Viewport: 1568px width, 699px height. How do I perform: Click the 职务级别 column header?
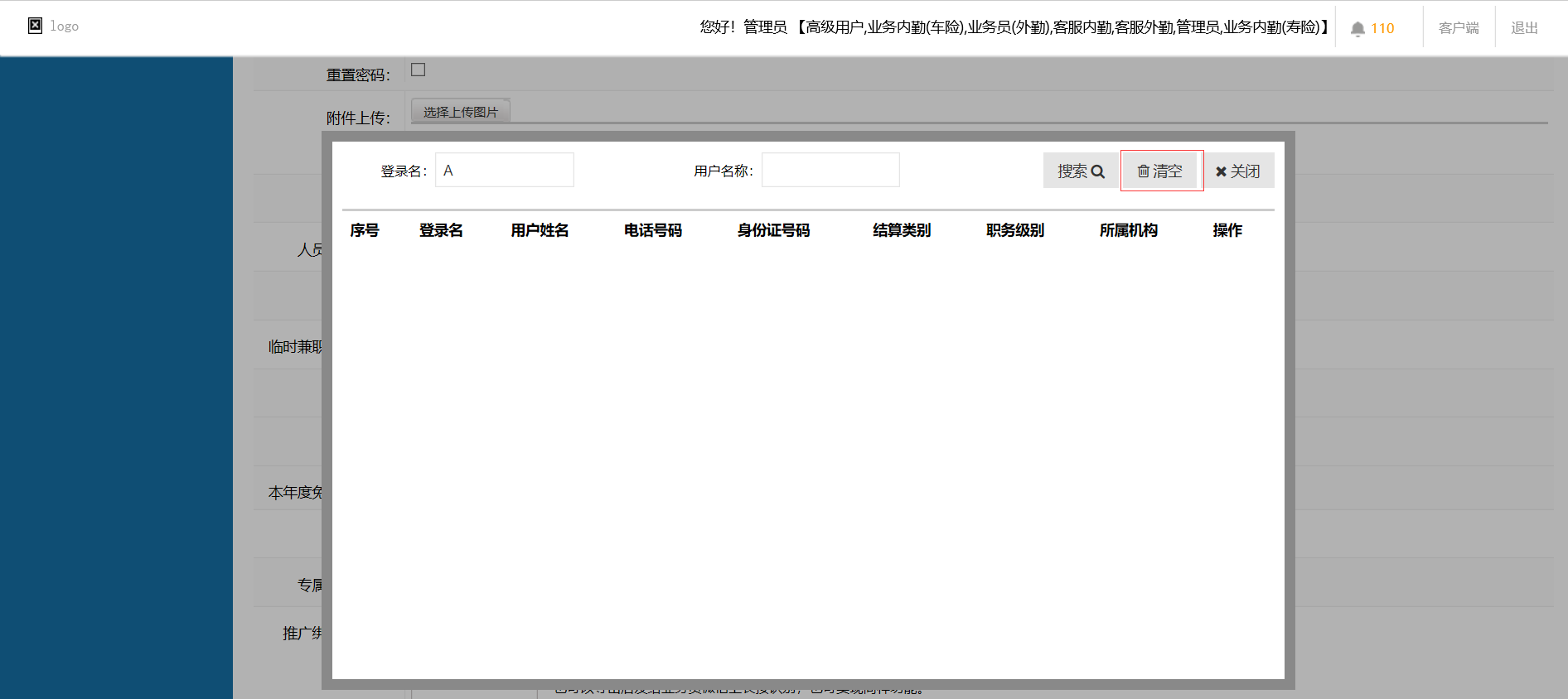coord(1015,230)
